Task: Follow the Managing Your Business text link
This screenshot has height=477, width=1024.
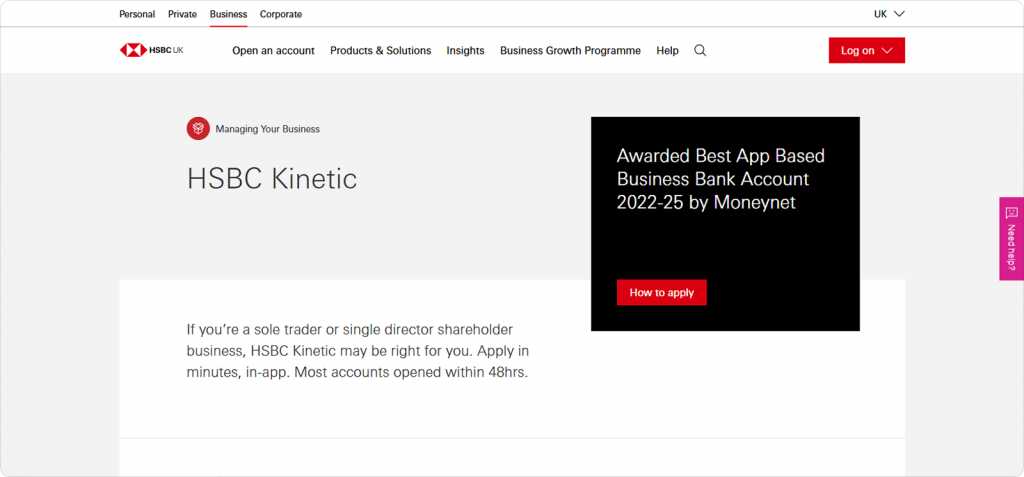Action: pyautogui.click(x=267, y=129)
